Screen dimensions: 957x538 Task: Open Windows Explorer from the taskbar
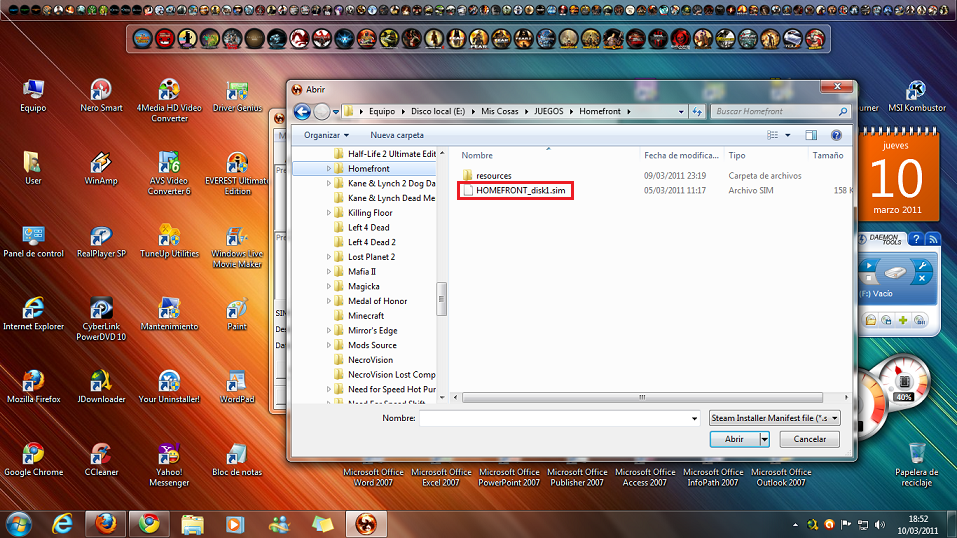click(192, 524)
